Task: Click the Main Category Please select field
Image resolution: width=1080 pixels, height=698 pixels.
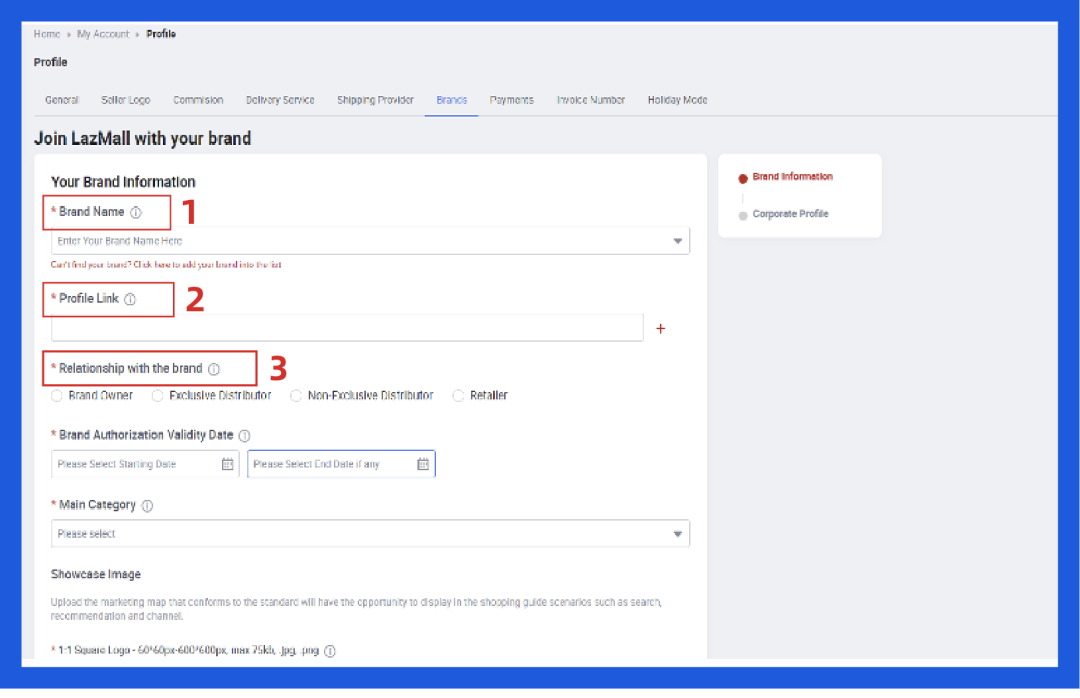Action: coord(370,534)
